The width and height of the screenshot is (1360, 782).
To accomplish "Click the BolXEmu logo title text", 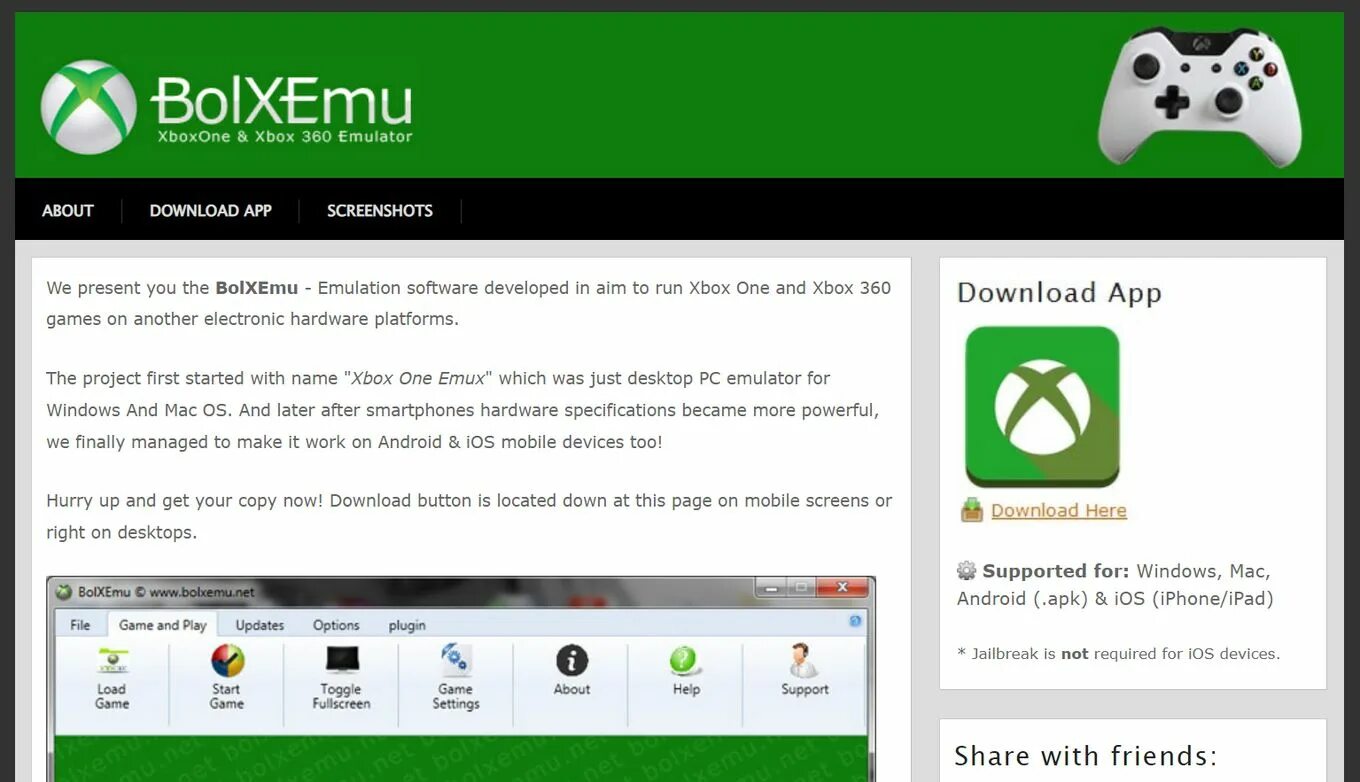I will (x=282, y=100).
